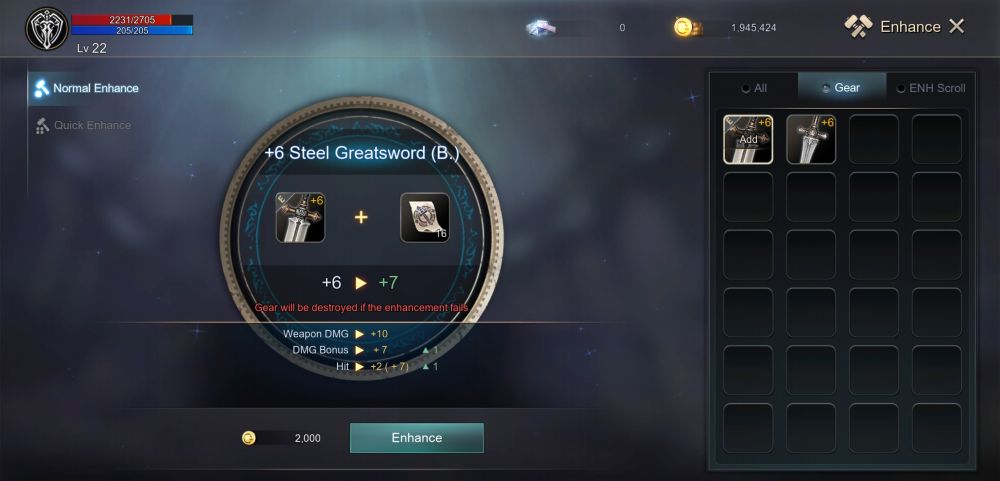The image size is (1000, 481).
Task: Select the equipped +6 greatsword with Add label
Action: [x=748, y=139]
